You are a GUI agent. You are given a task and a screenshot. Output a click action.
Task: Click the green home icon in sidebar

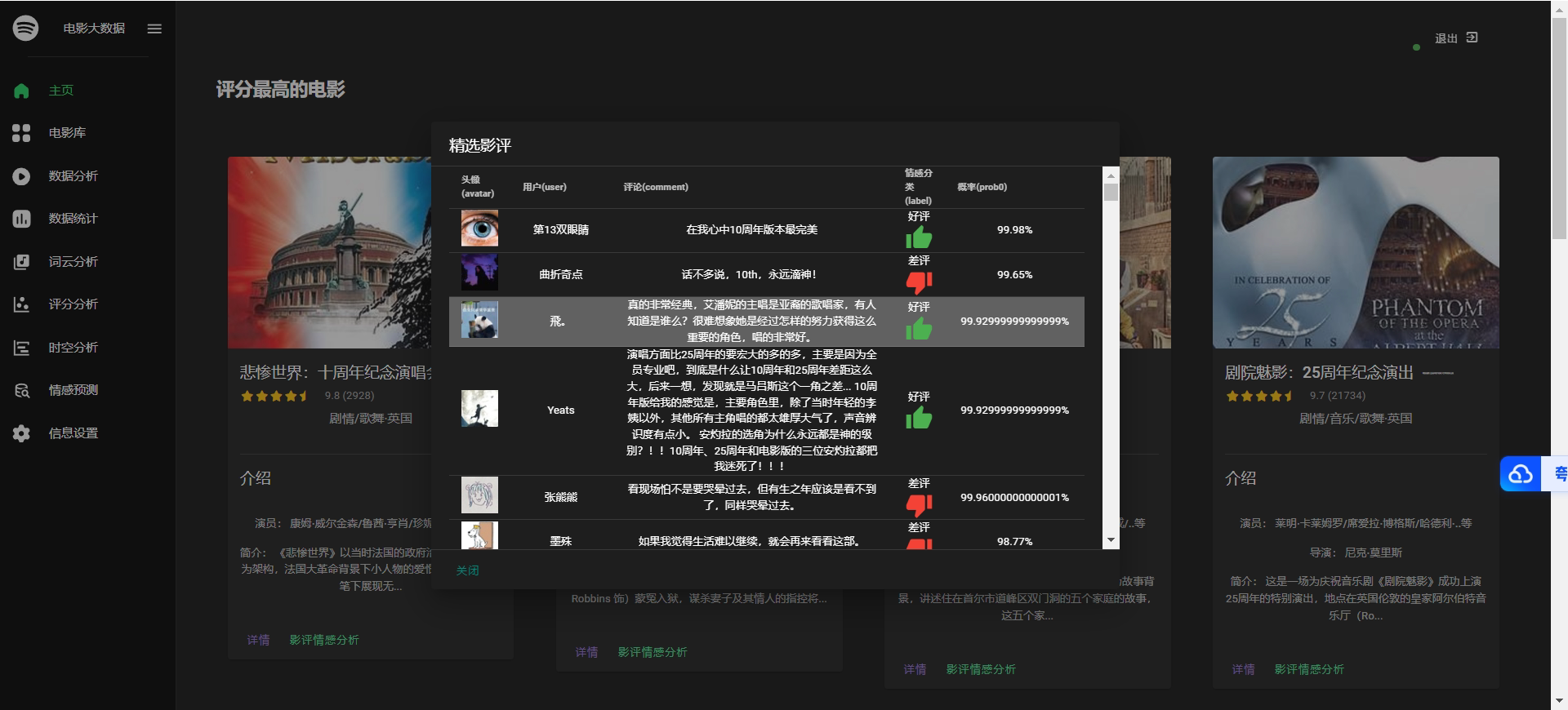(x=21, y=91)
